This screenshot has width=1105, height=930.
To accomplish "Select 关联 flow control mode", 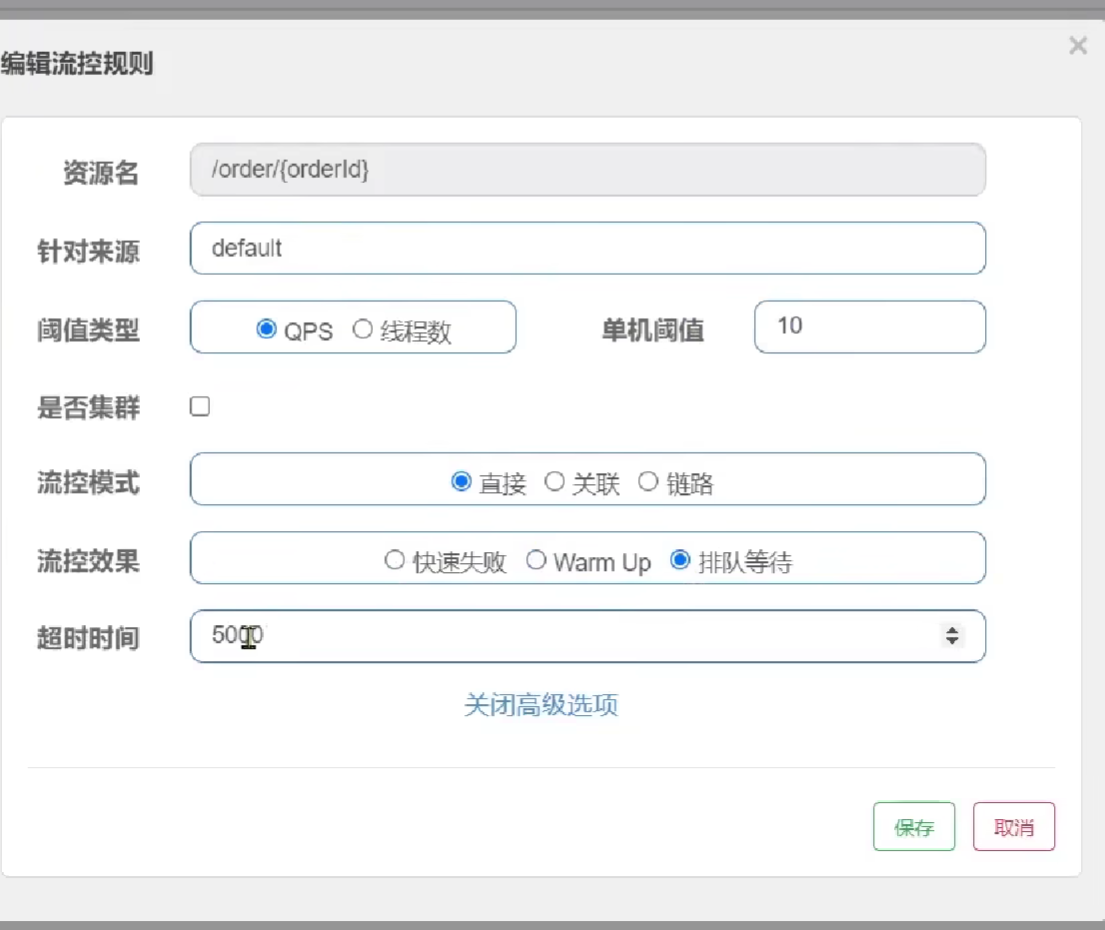I will (x=554, y=482).
